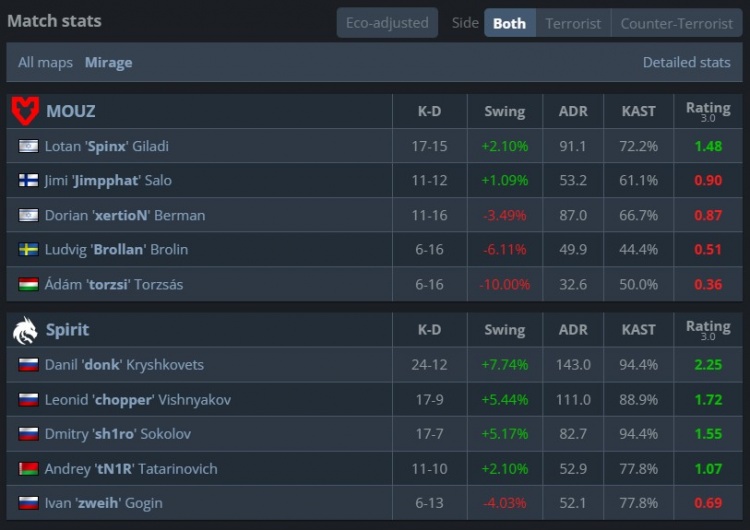
Task: Click the Russian flag beside donk
Action: [x=28, y=365]
